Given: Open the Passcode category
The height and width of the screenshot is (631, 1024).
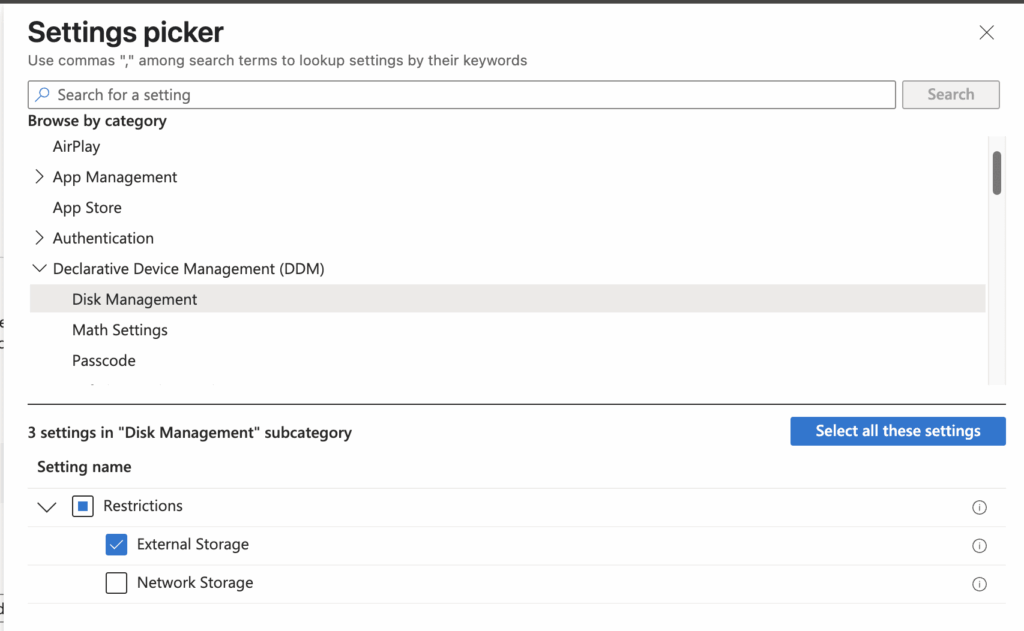Looking at the screenshot, I should (x=103, y=360).
